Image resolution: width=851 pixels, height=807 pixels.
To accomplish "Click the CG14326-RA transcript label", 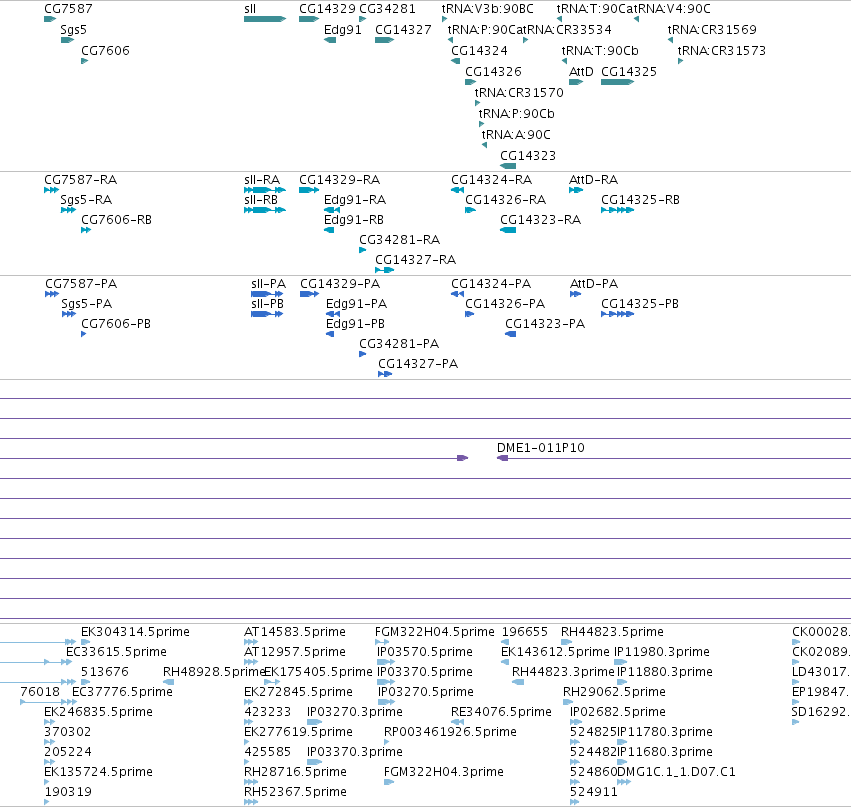I will click(506, 200).
